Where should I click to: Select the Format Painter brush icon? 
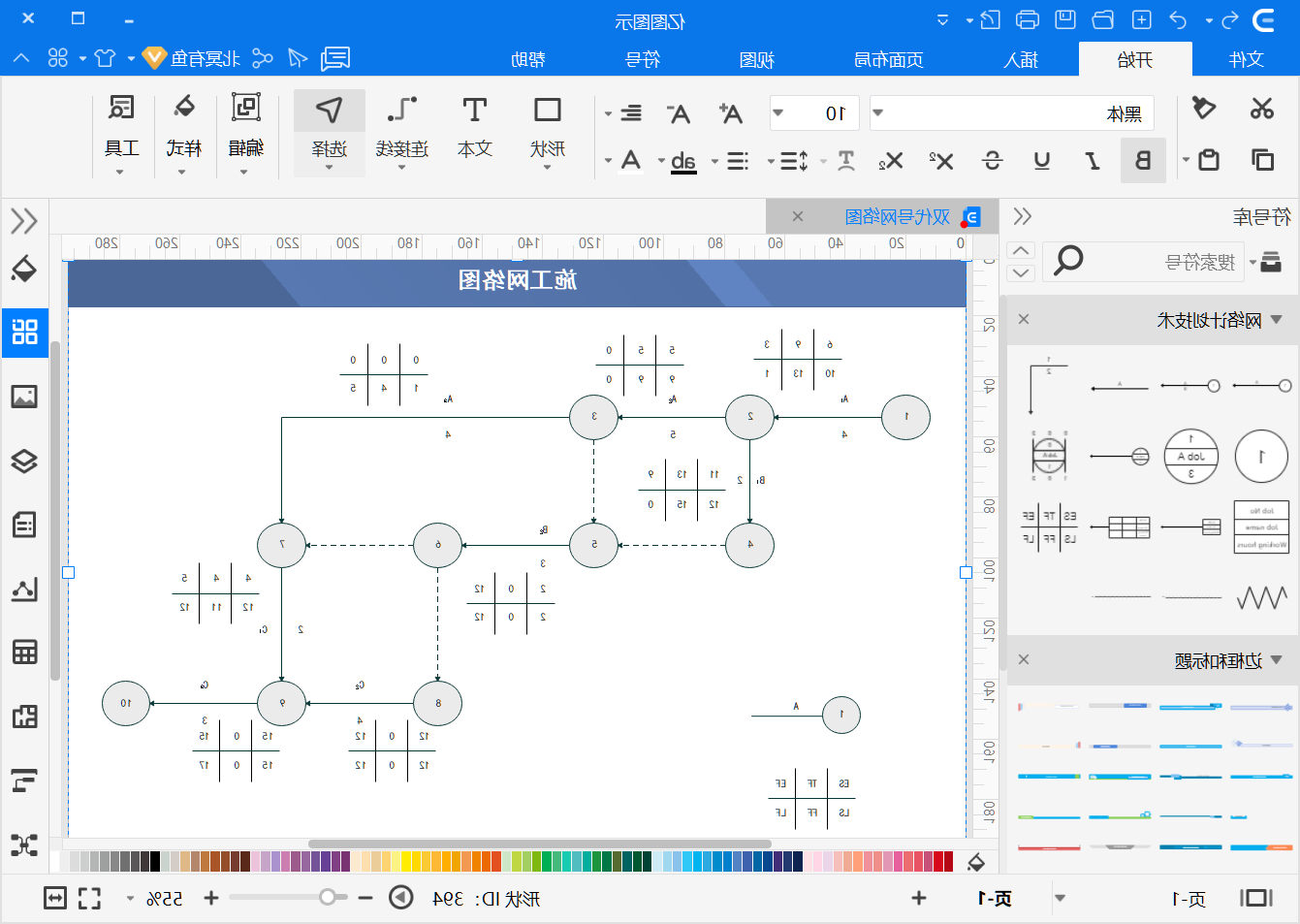tap(1203, 108)
